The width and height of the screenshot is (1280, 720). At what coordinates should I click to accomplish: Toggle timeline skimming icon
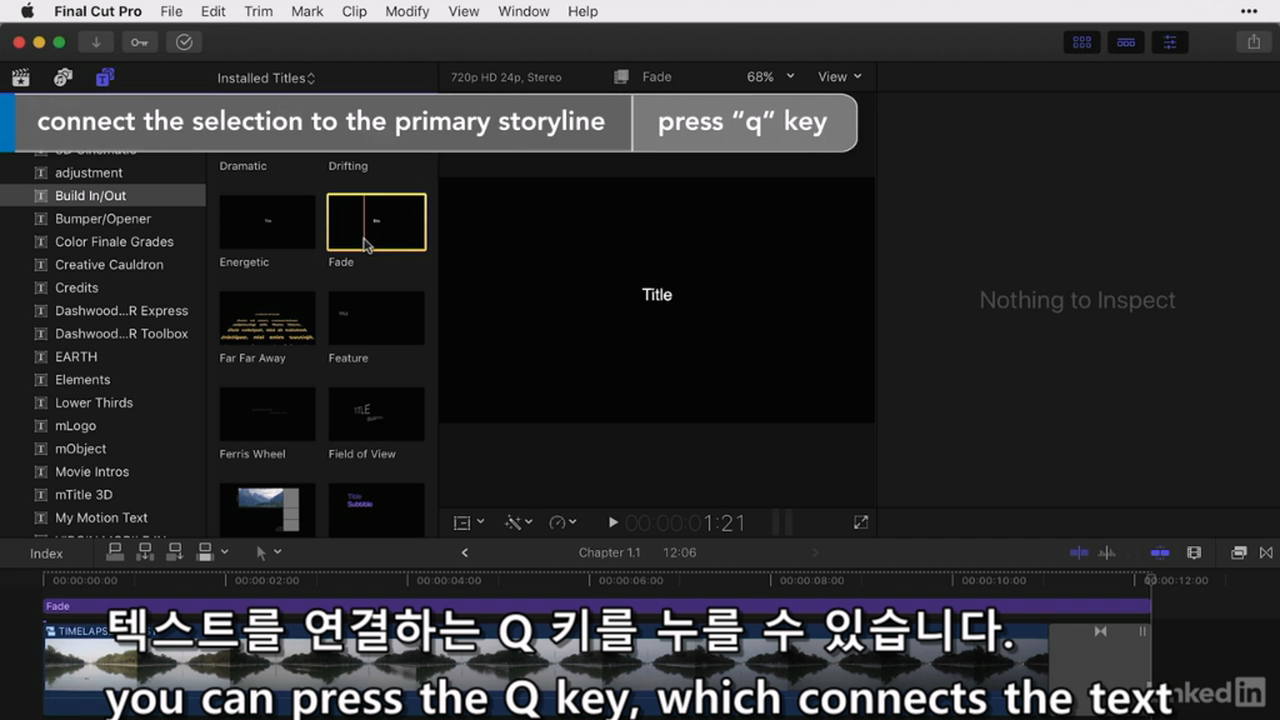[x=1079, y=552]
